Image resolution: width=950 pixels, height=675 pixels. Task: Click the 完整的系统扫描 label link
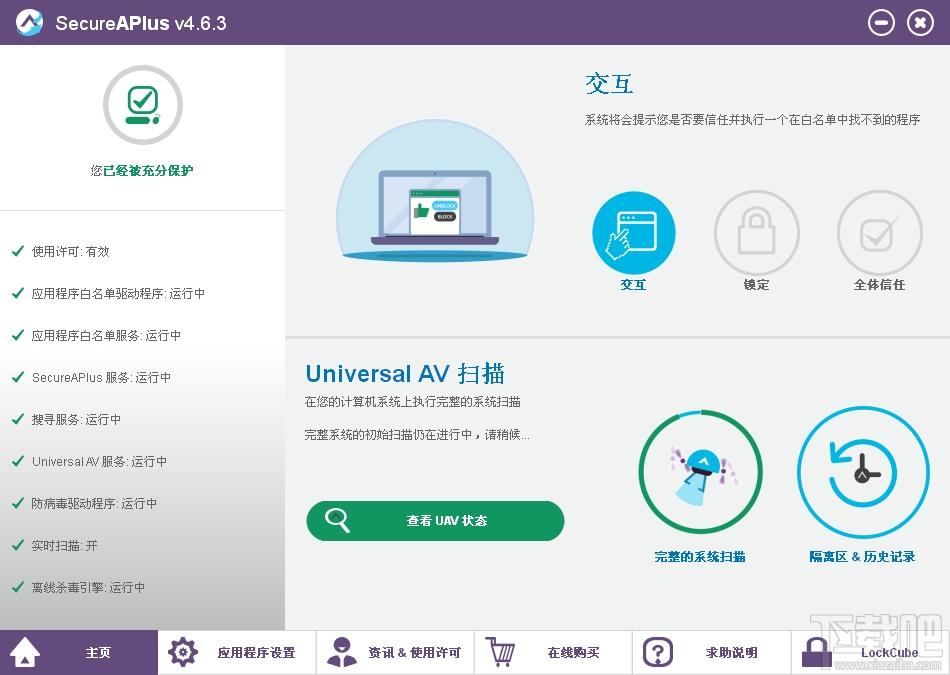tap(700, 557)
